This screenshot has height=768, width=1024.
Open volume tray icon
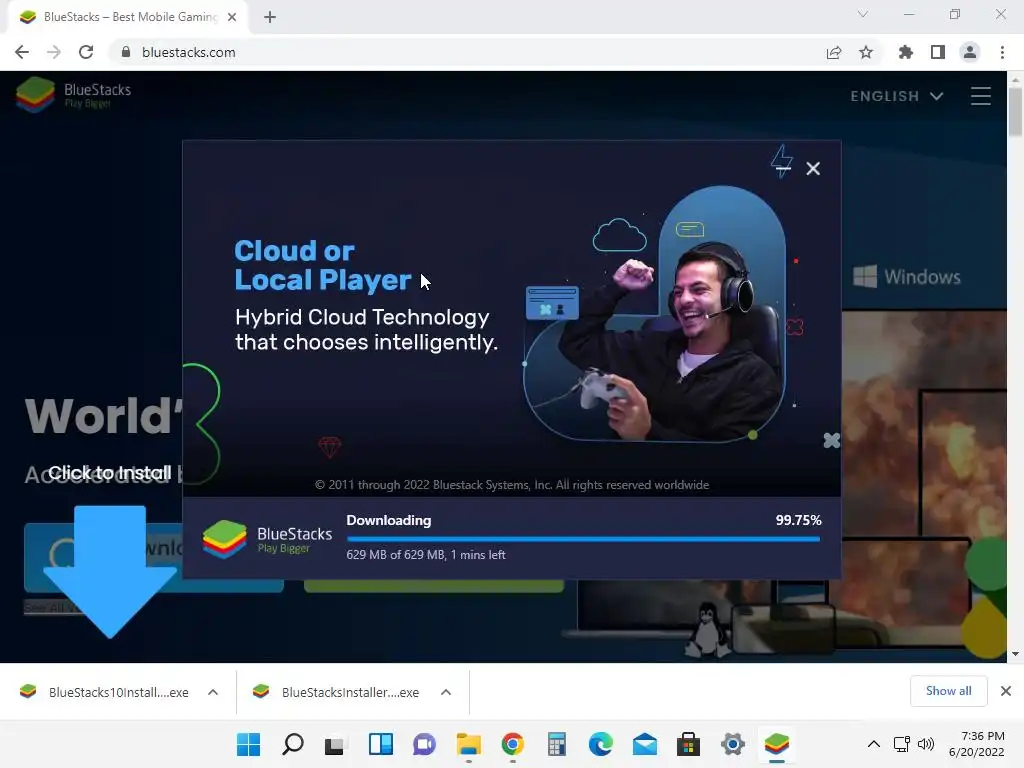point(925,744)
